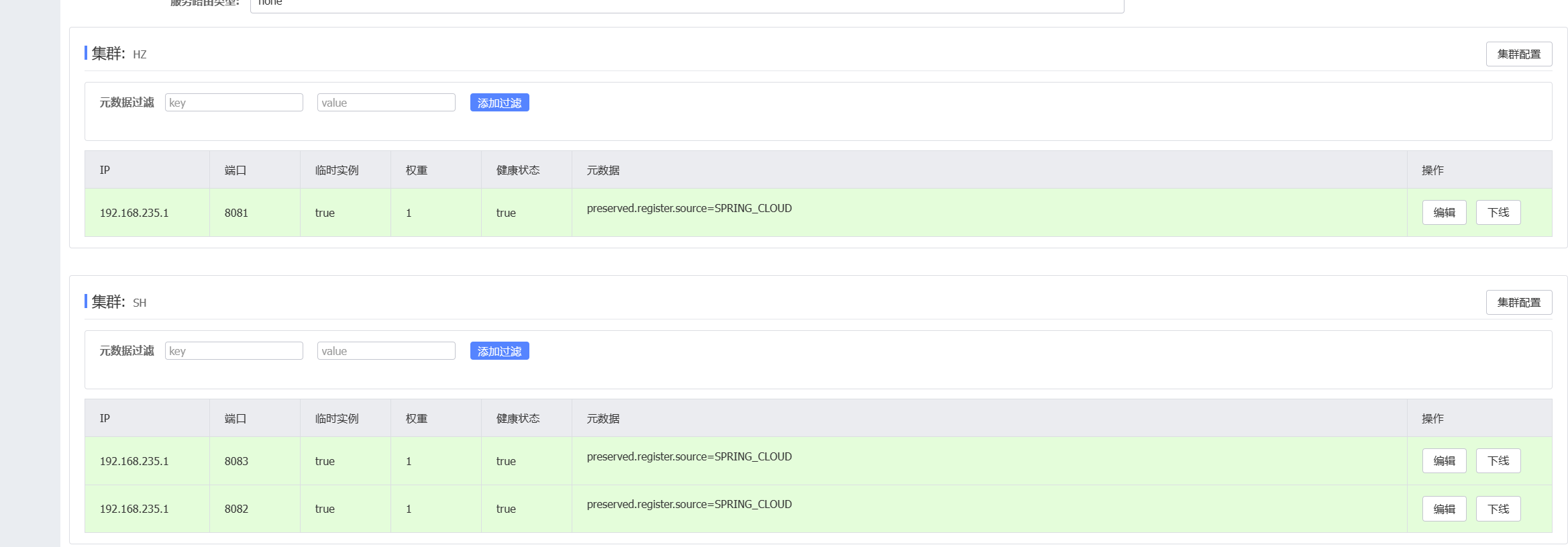This screenshot has height=547, width=1568.
Task: Edit instance on port 8081
Action: tap(1444, 213)
